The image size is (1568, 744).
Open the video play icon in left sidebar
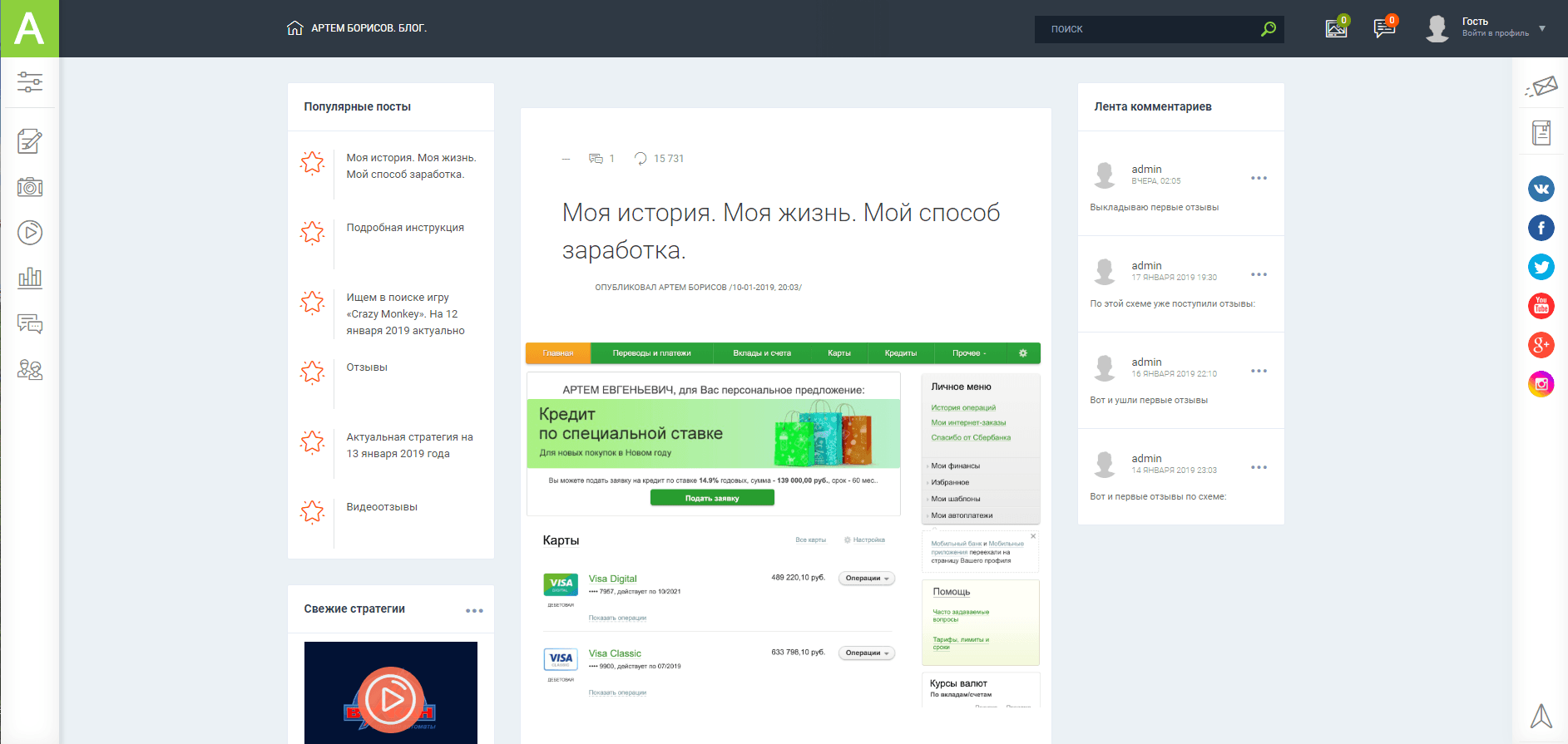(30, 233)
